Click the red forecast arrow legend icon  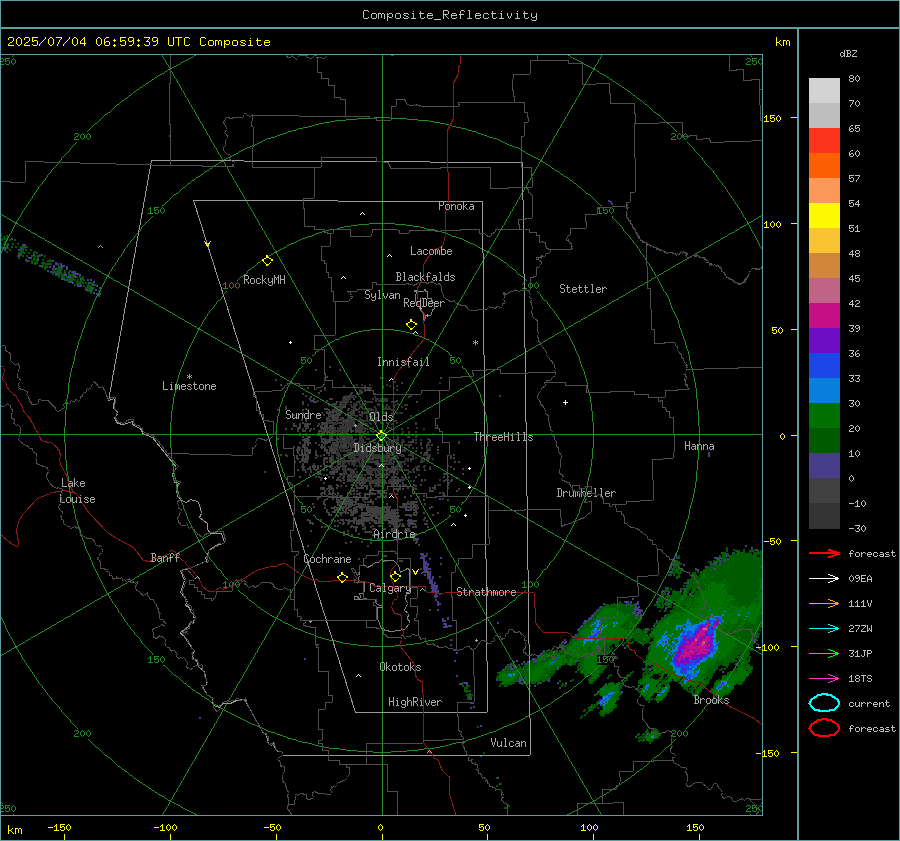(824, 553)
